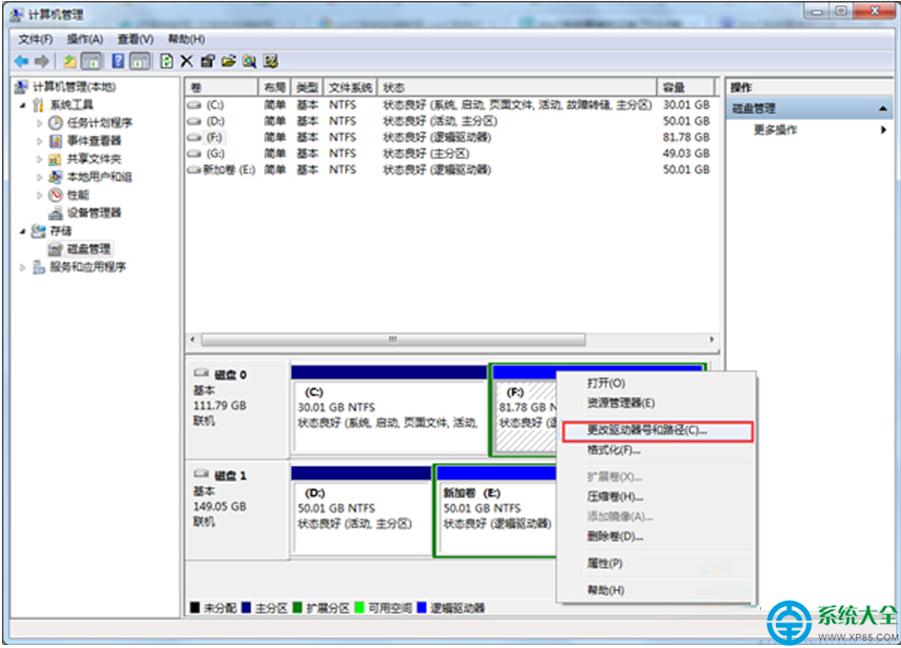Select 存储 in the tree
The image size is (901, 648).
tap(60, 231)
